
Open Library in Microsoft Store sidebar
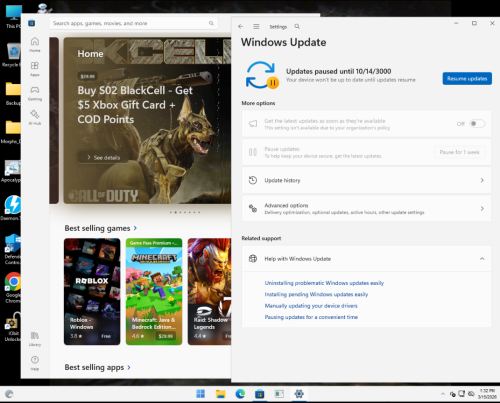click(x=35, y=338)
